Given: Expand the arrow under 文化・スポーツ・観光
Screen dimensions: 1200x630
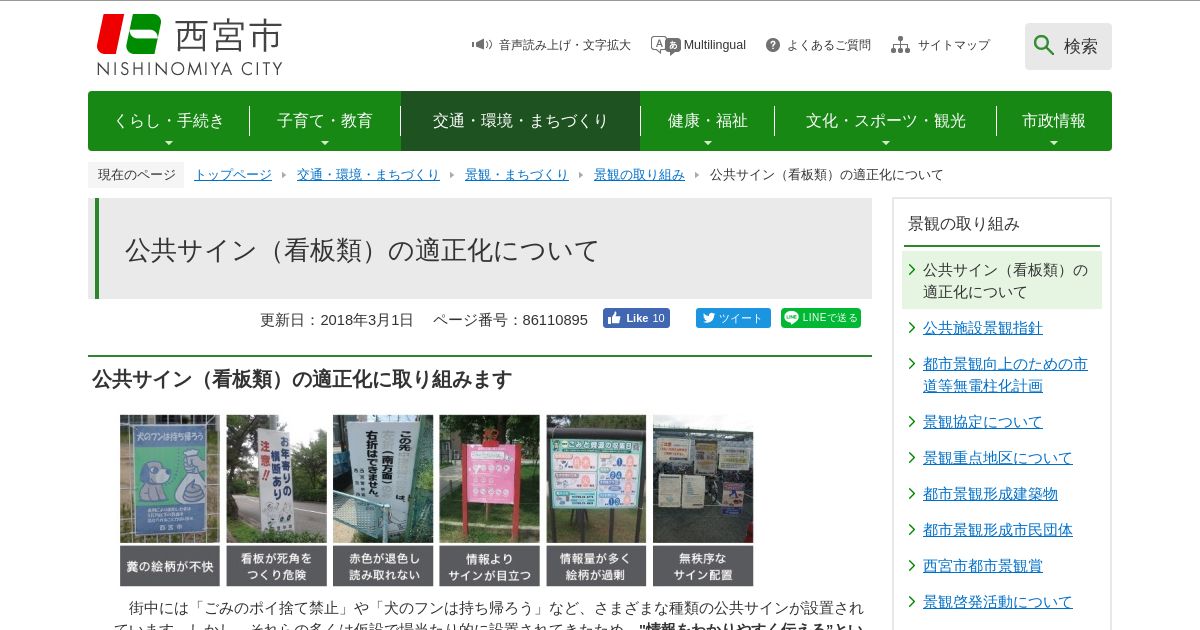Looking at the screenshot, I should 886,143.
